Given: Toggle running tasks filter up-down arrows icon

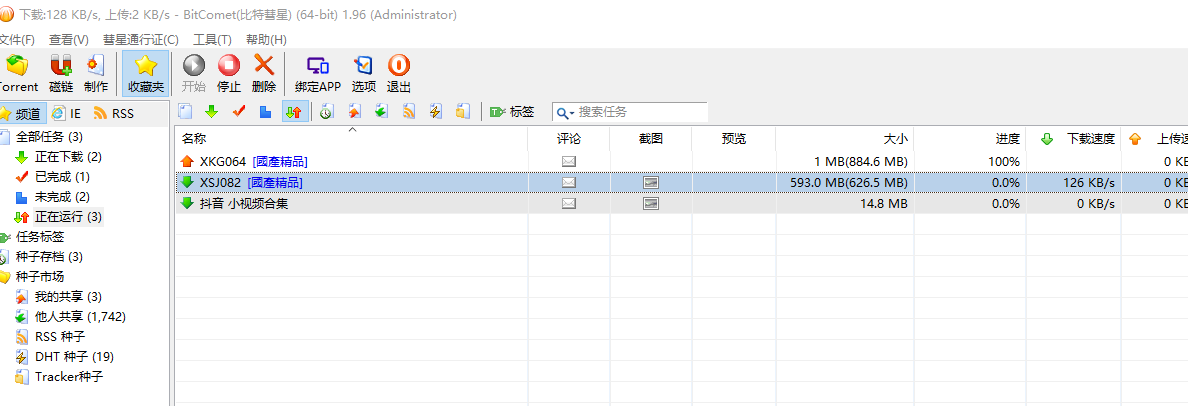Looking at the screenshot, I should [x=293, y=112].
